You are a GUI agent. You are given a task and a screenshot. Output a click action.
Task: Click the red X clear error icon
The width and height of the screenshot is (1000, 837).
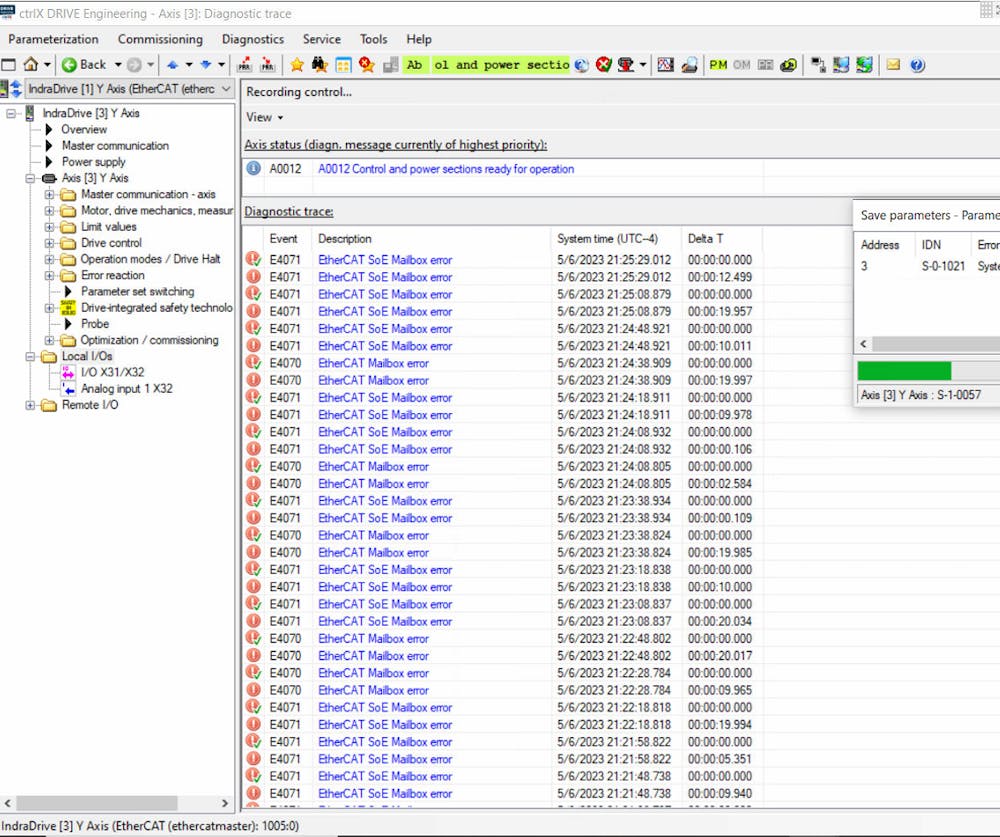click(604, 65)
